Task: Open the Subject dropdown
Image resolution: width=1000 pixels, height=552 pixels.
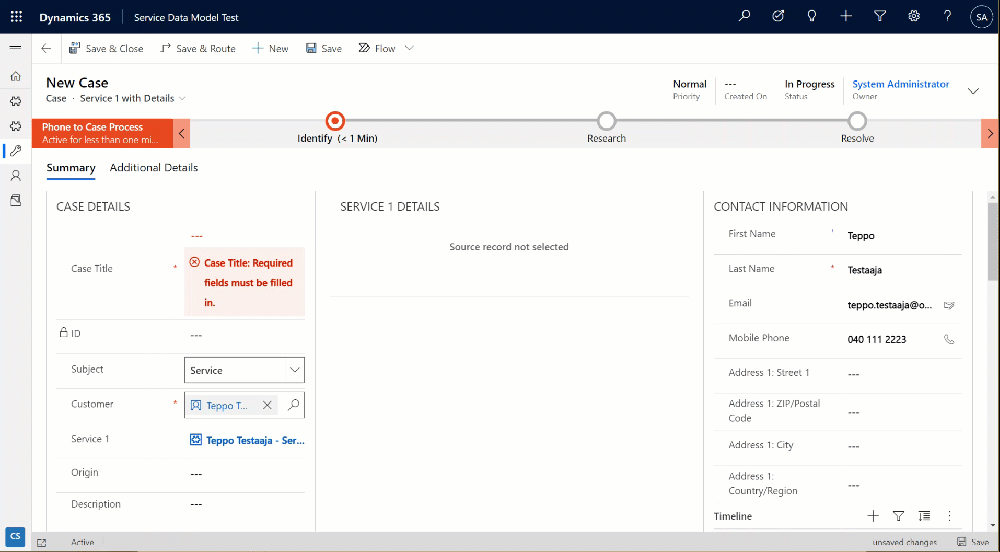Action: point(244,370)
